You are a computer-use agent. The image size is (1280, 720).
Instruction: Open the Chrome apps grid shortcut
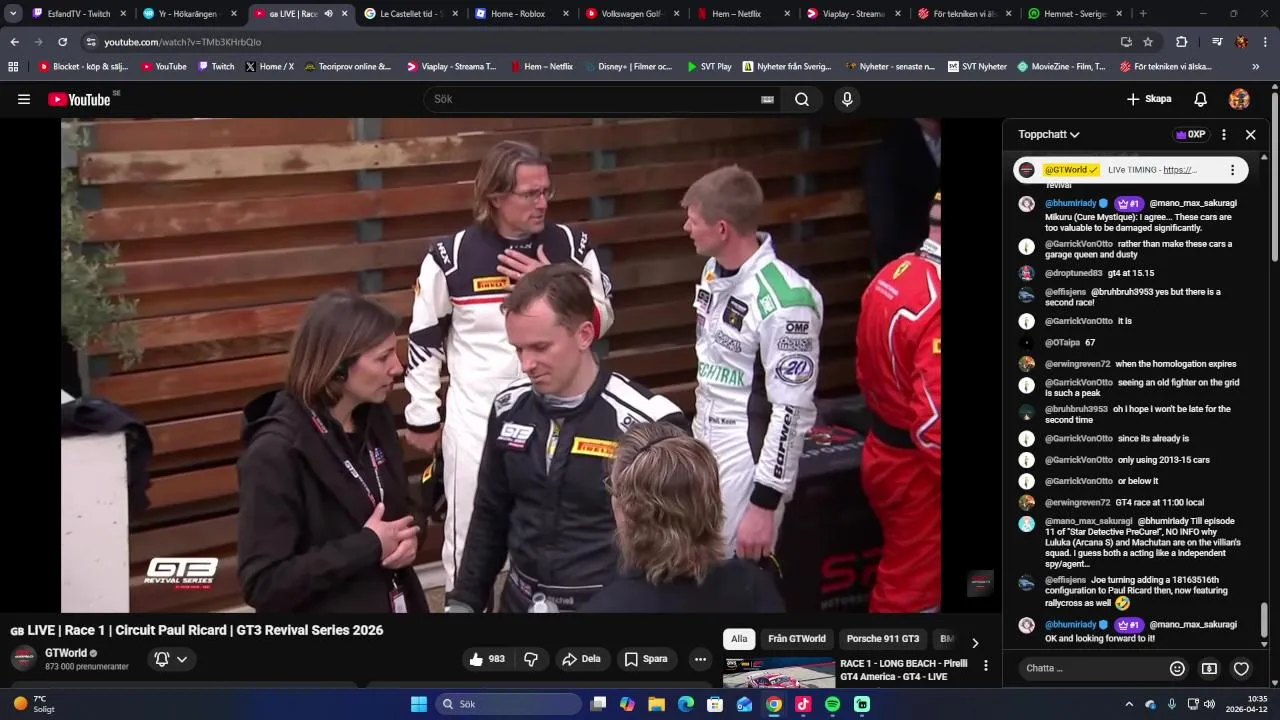(13, 67)
